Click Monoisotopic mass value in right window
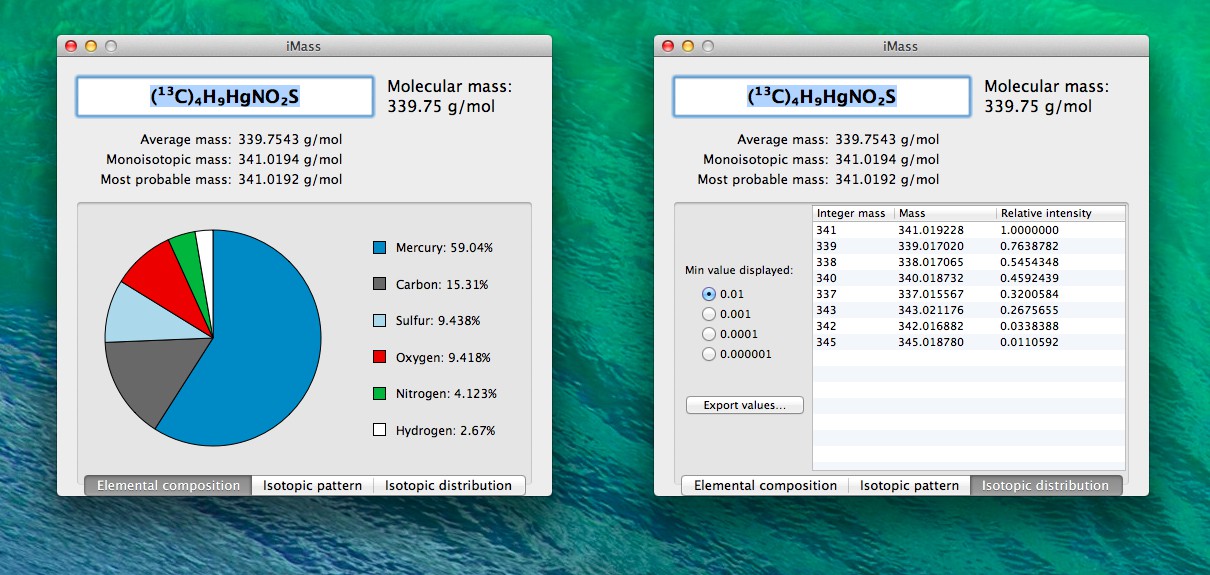1210x575 pixels. tap(887, 160)
